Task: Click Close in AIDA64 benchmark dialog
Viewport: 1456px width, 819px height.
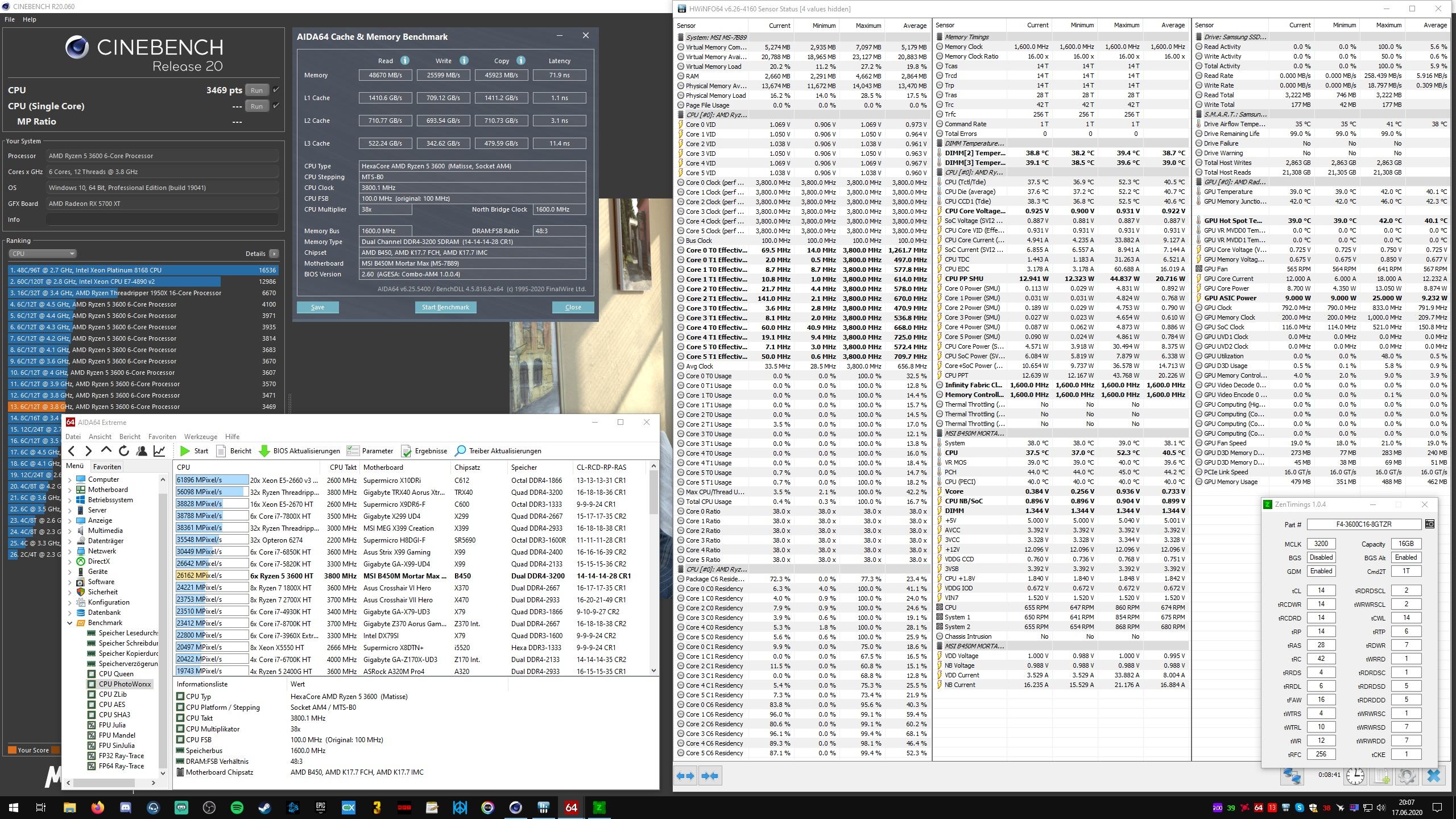Action: (573, 307)
